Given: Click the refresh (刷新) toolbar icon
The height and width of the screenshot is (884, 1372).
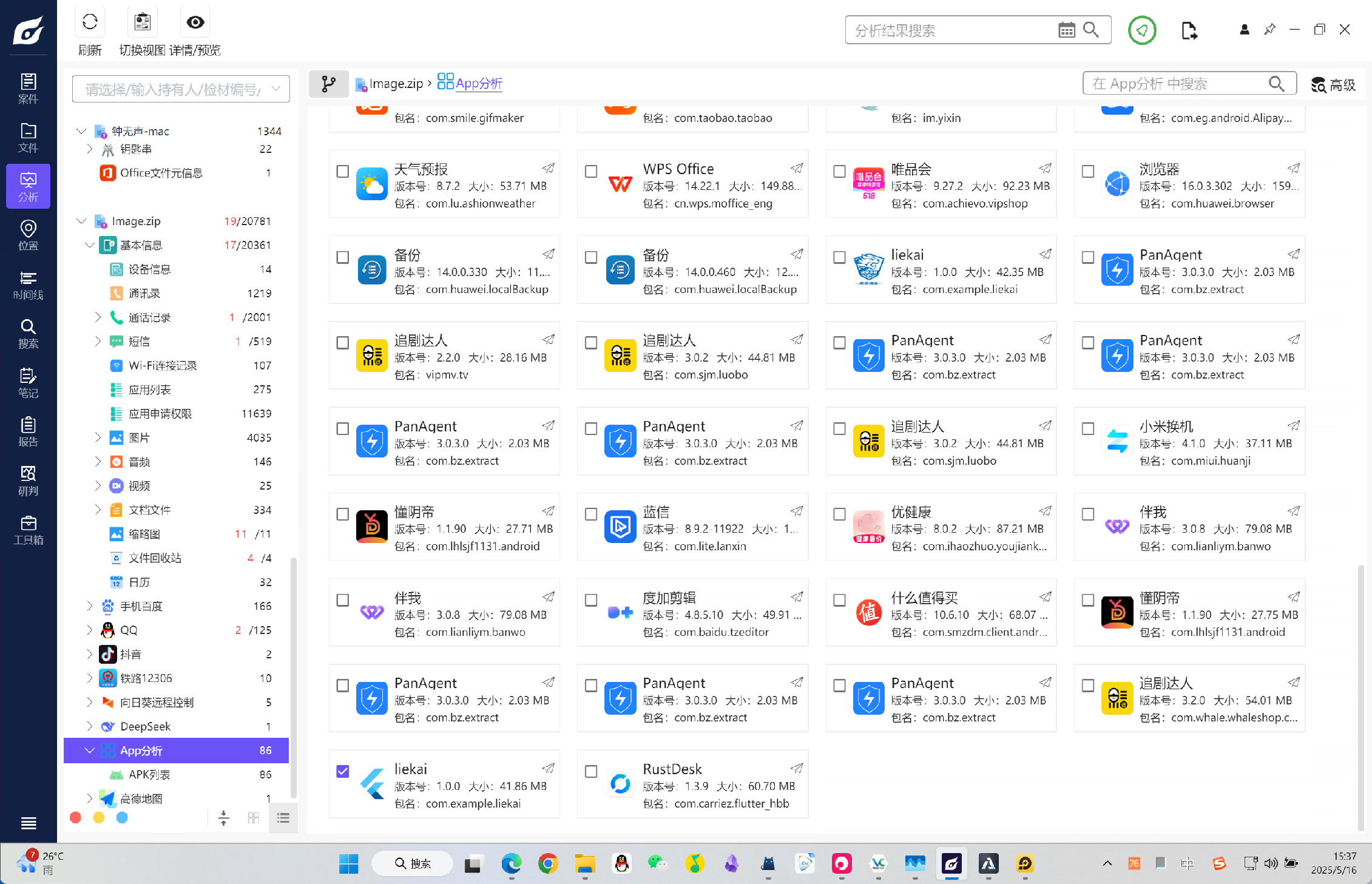Looking at the screenshot, I should [x=90, y=22].
